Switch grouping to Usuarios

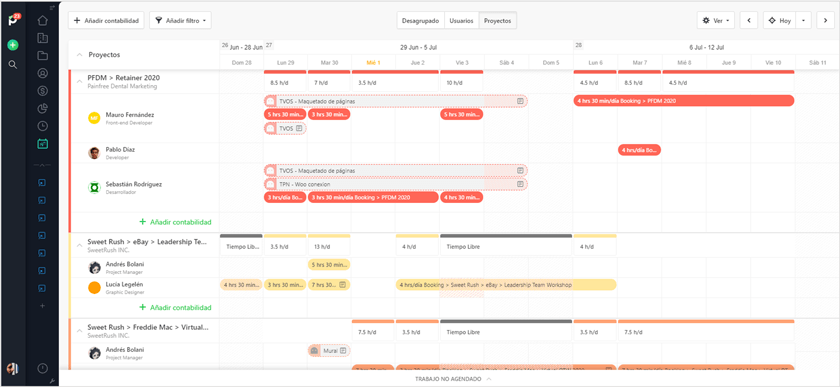coord(461,21)
